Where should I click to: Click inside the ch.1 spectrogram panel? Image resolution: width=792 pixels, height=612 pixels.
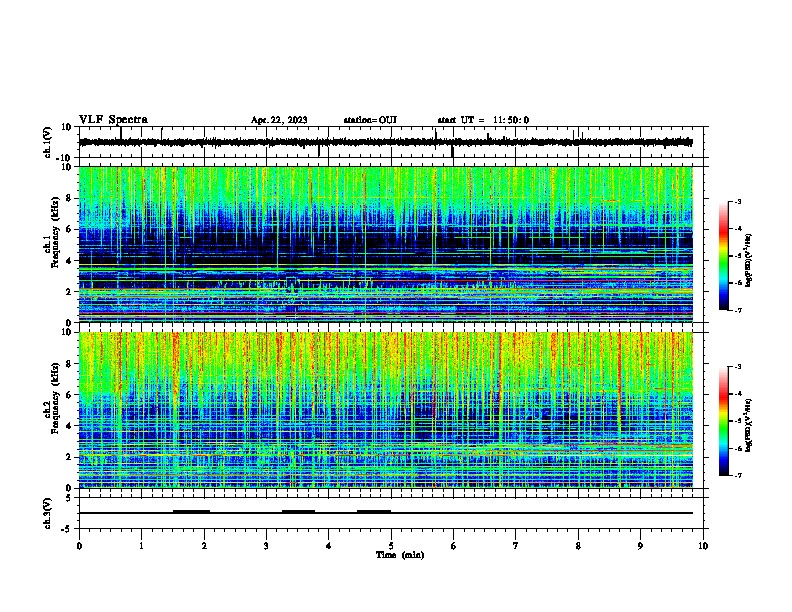[385, 244]
